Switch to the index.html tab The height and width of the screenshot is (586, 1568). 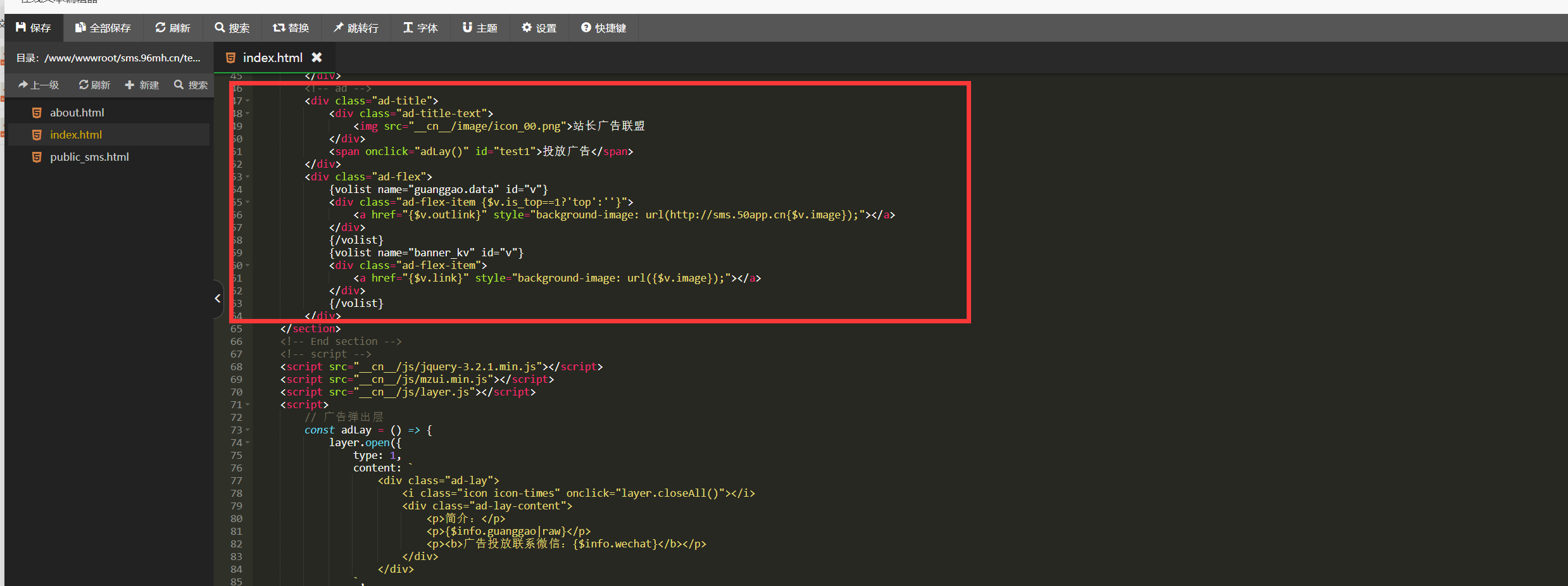pos(272,58)
